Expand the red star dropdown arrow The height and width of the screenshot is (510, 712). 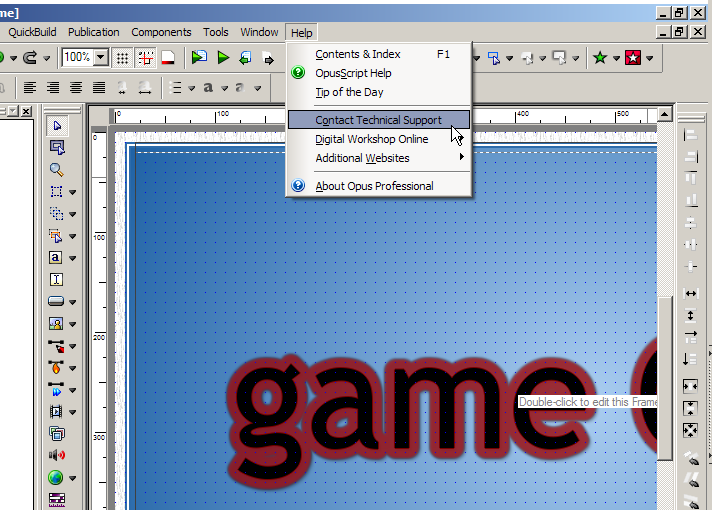click(x=650, y=58)
